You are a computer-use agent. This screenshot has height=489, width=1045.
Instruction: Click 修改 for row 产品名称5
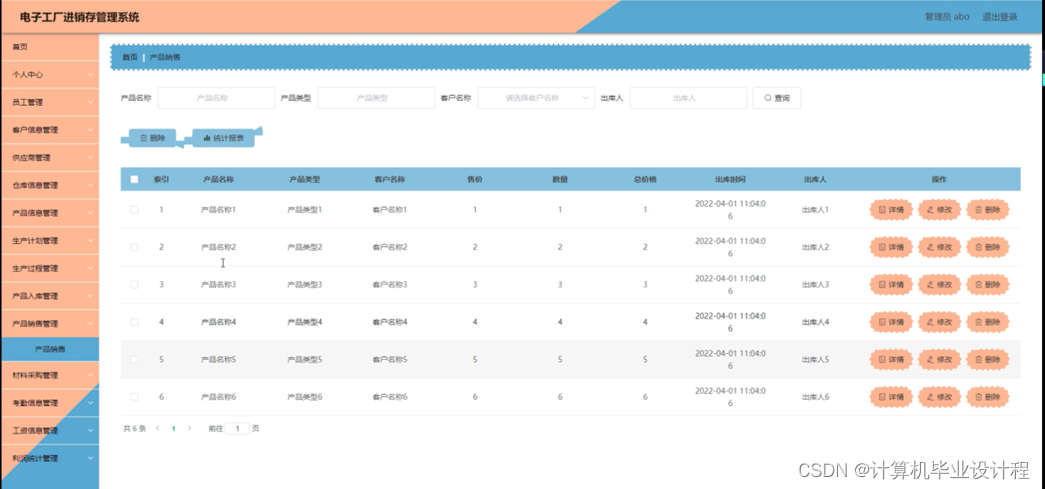click(x=940, y=360)
